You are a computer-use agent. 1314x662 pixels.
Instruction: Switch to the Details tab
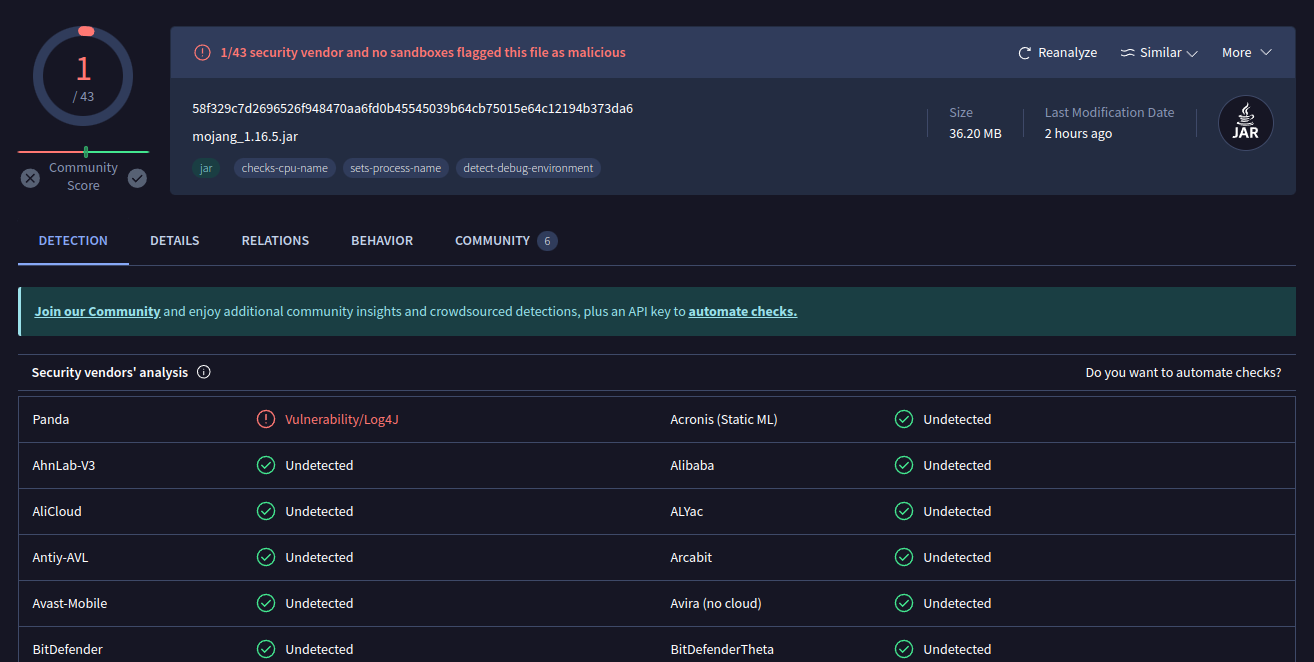point(175,241)
